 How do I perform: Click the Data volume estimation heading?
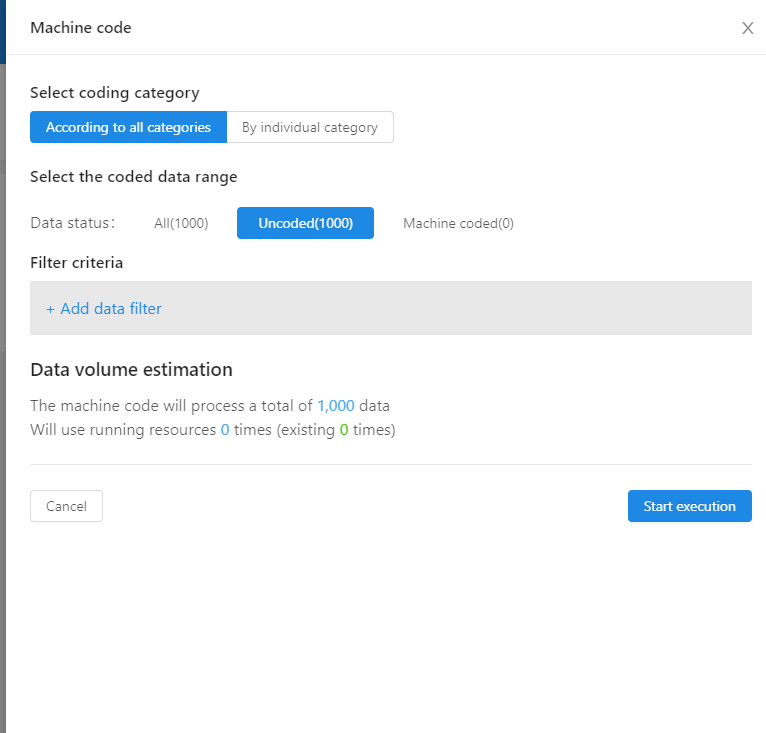coord(131,369)
